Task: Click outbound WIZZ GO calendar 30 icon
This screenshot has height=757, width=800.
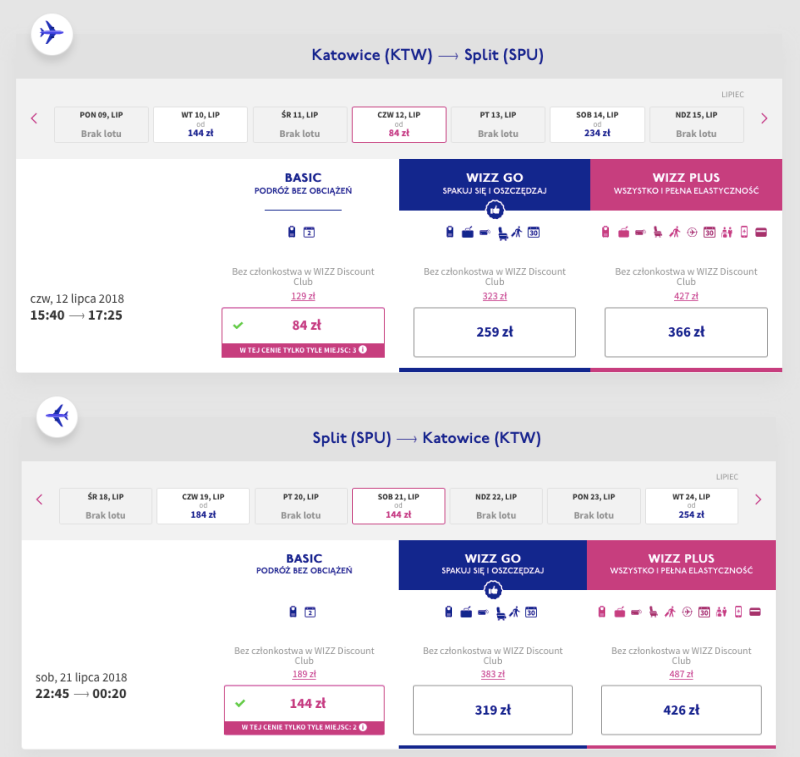Action: tap(534, 233)
